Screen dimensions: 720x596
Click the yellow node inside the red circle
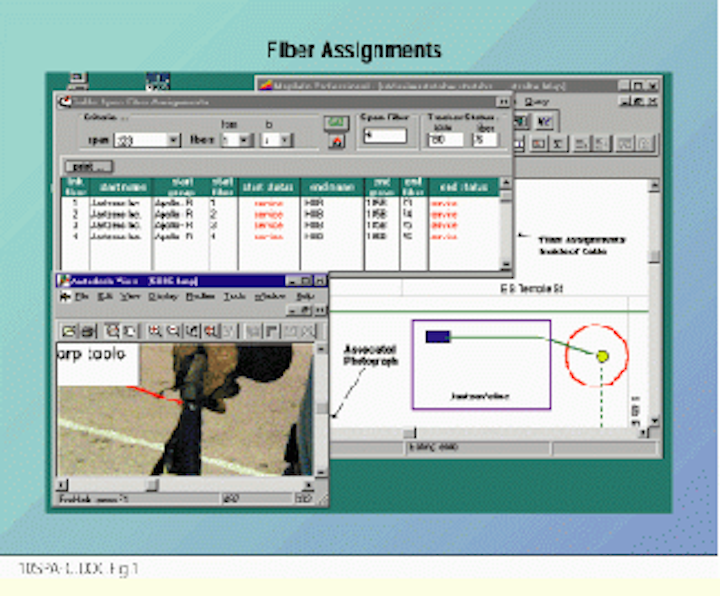[x=602, y=356]
